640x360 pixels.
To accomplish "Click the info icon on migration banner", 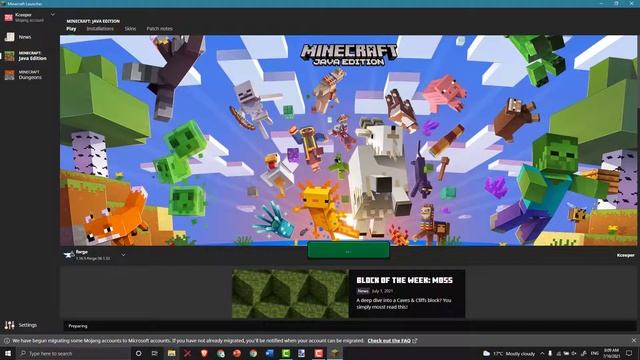I will (7, 340).
